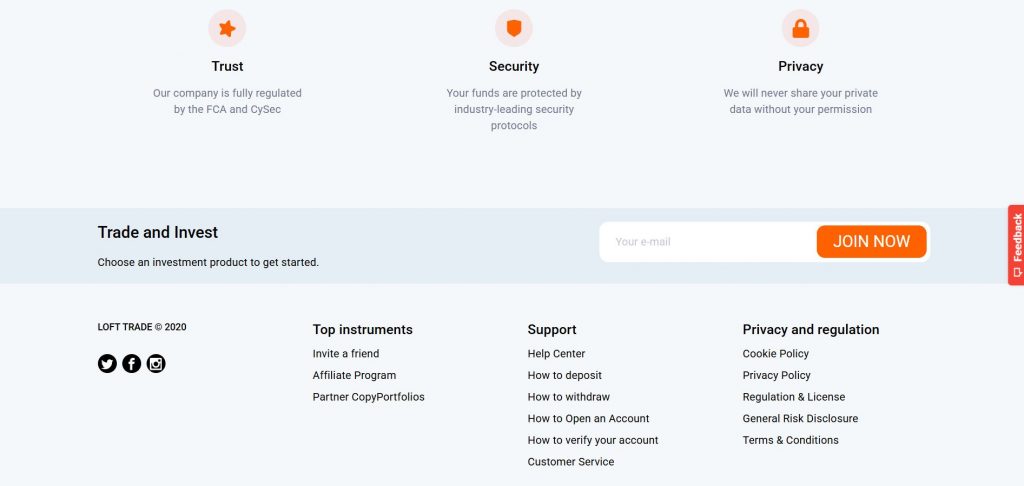Click the Twitter social icon
Viewport: 1024px width, 486px height.
(107, 364)
